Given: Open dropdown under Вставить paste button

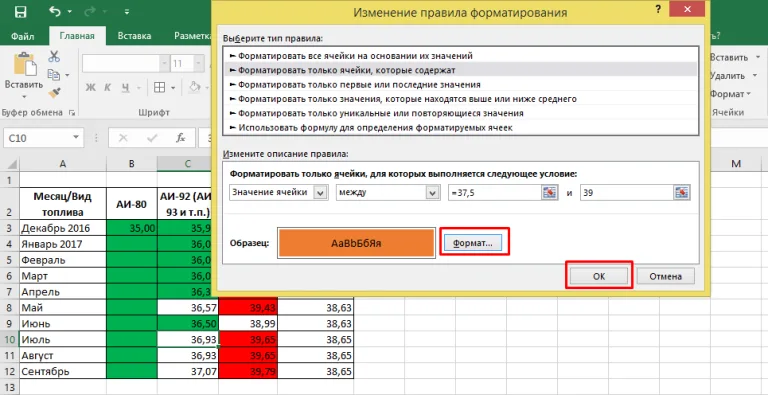Looking at the screenshot, I should pos(24,97).
